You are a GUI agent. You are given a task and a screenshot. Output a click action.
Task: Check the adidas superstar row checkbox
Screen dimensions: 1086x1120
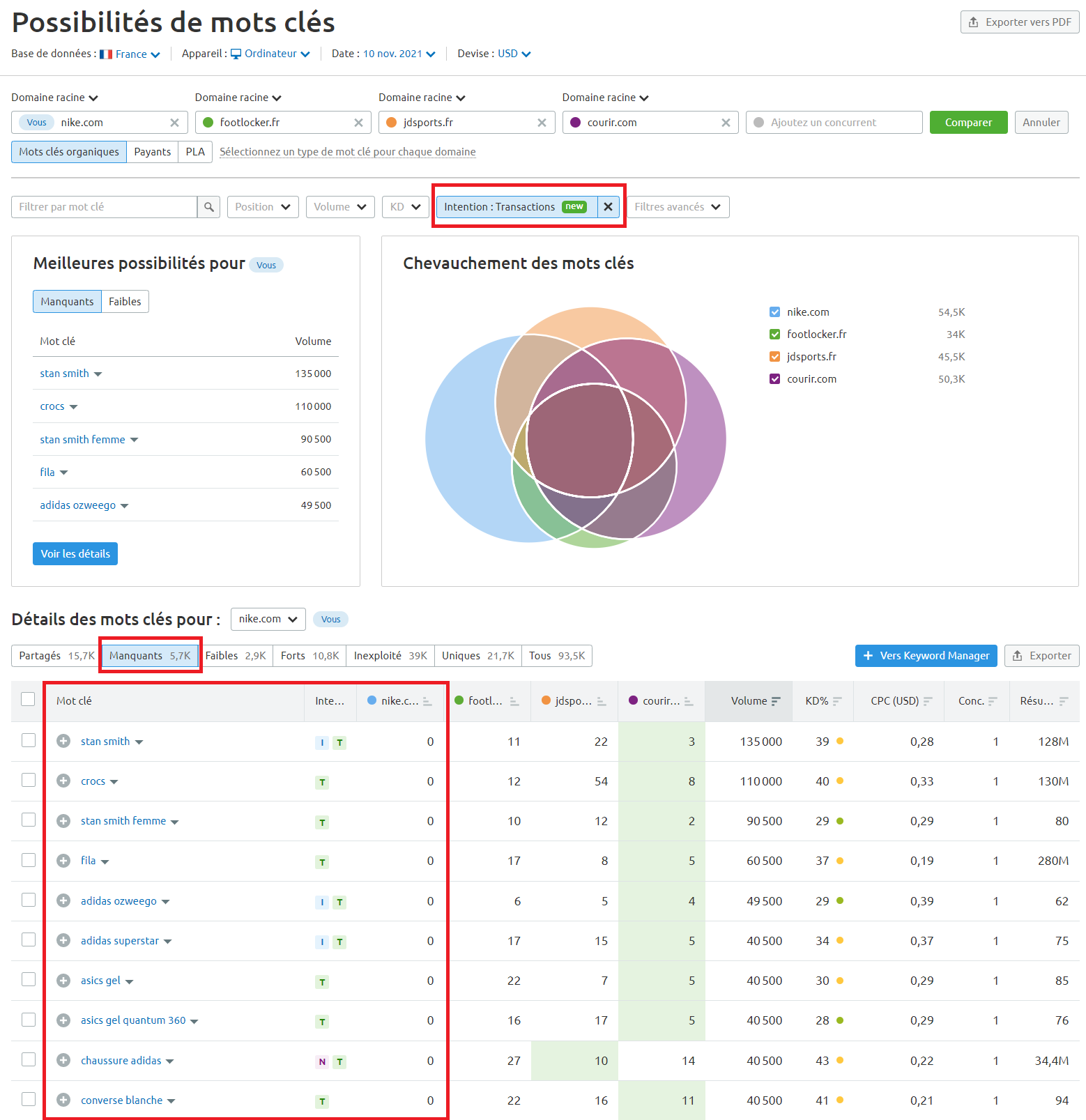(28, 939)
